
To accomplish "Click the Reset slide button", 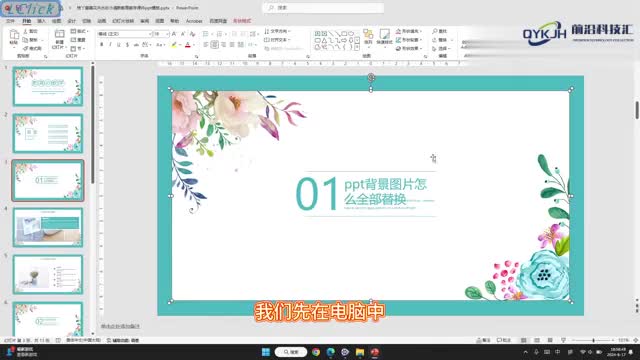I will point(78,40).
